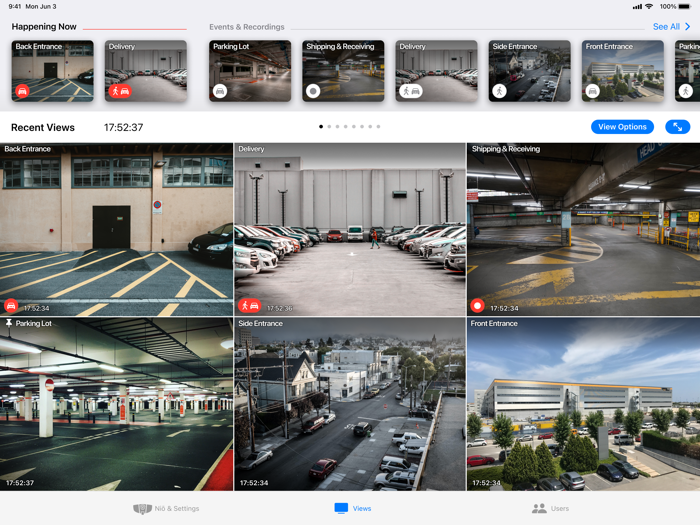Tap the red person-car badge in Delivery live view
Image resolution: width=700 pixels, height=525 pixels.
[250, 306]
